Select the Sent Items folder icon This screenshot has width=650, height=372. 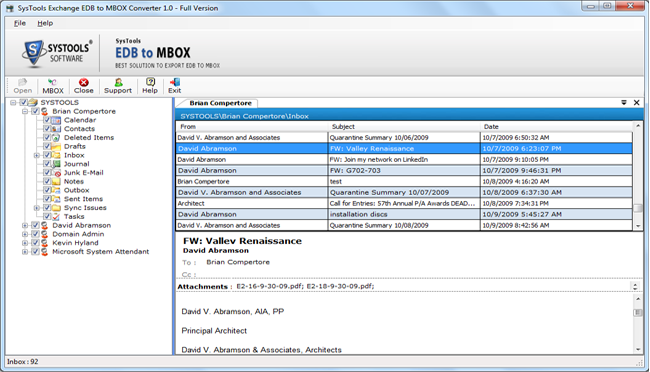56,199
